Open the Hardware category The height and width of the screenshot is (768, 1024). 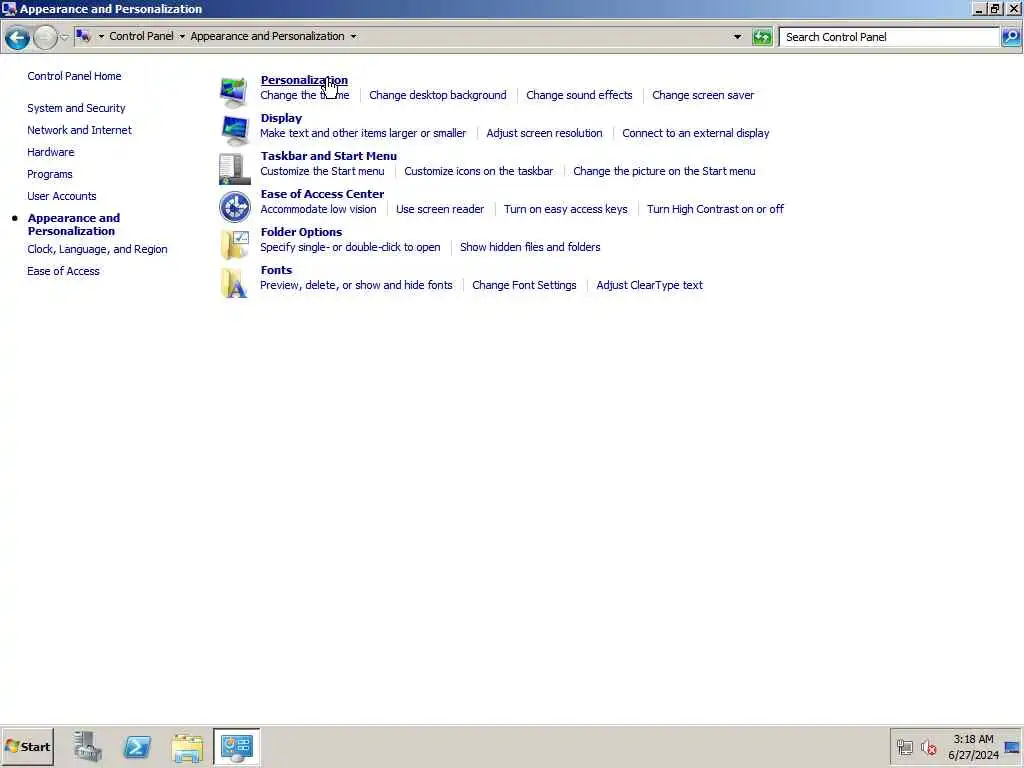(50, 152)
